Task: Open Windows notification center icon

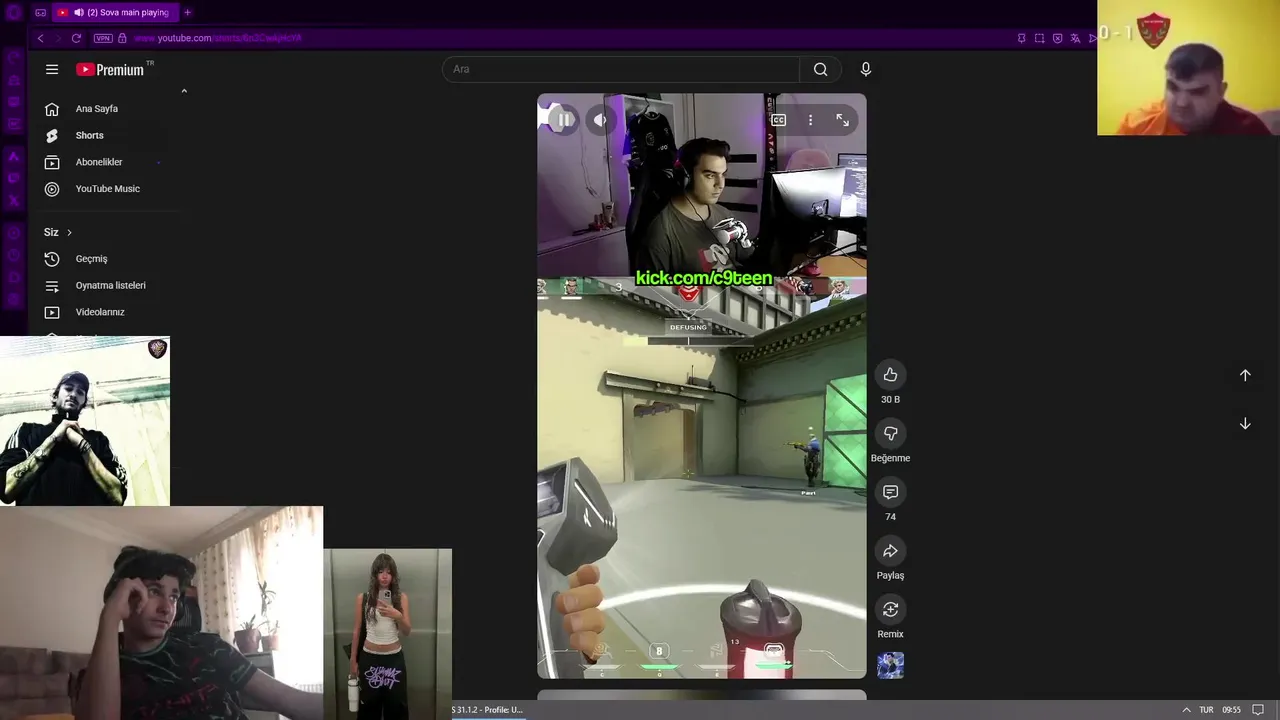Action: (1258, 710)
